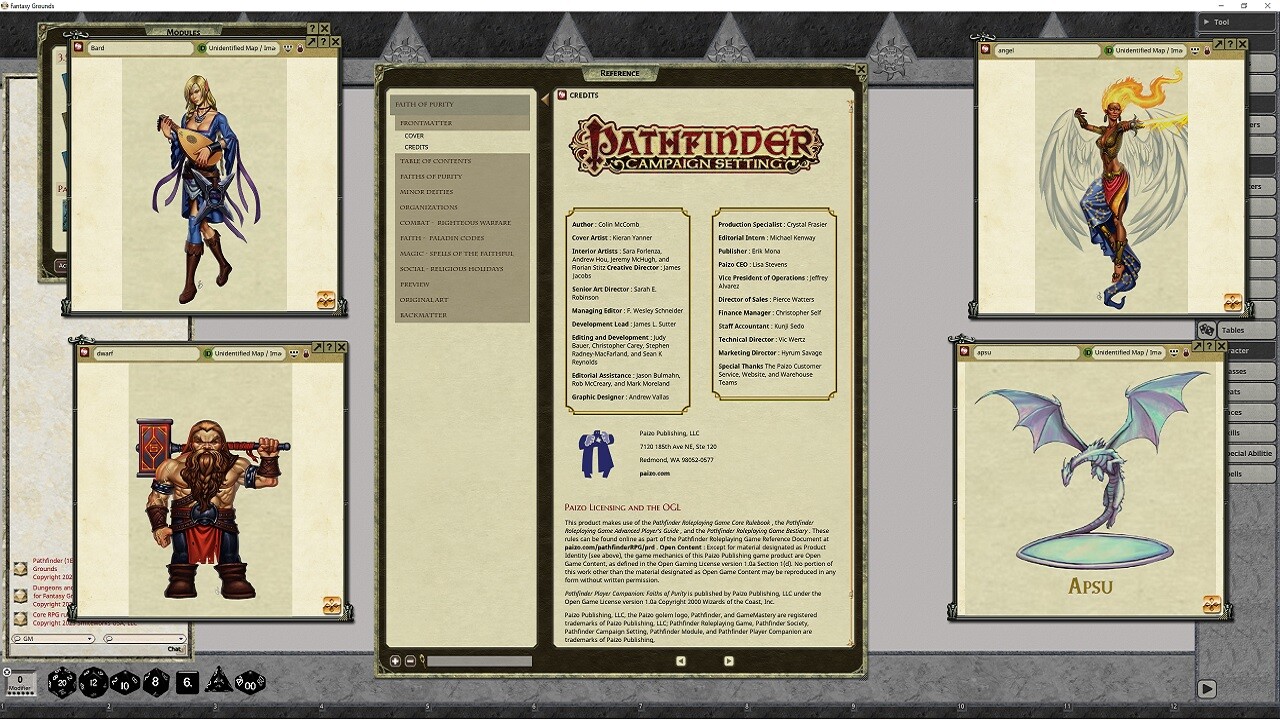Open the GM chat identity dropdown

(55, 638)
